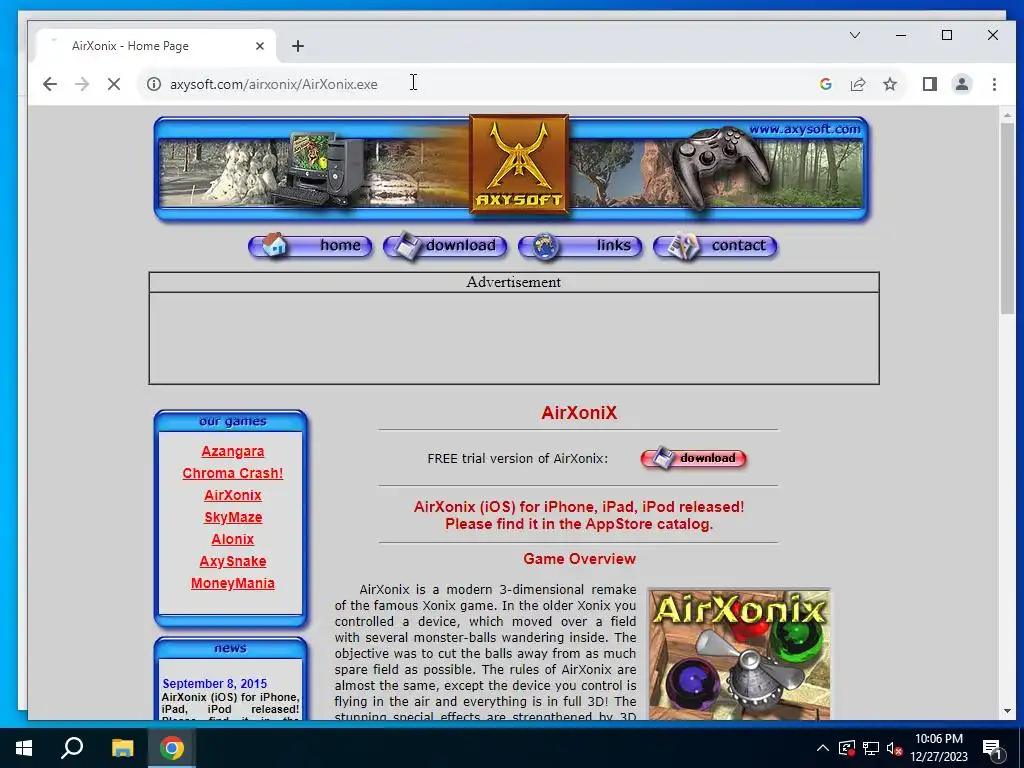Open the network tray icon
This screenshot has height=768, width=1024.
click(x=871, y=748)
